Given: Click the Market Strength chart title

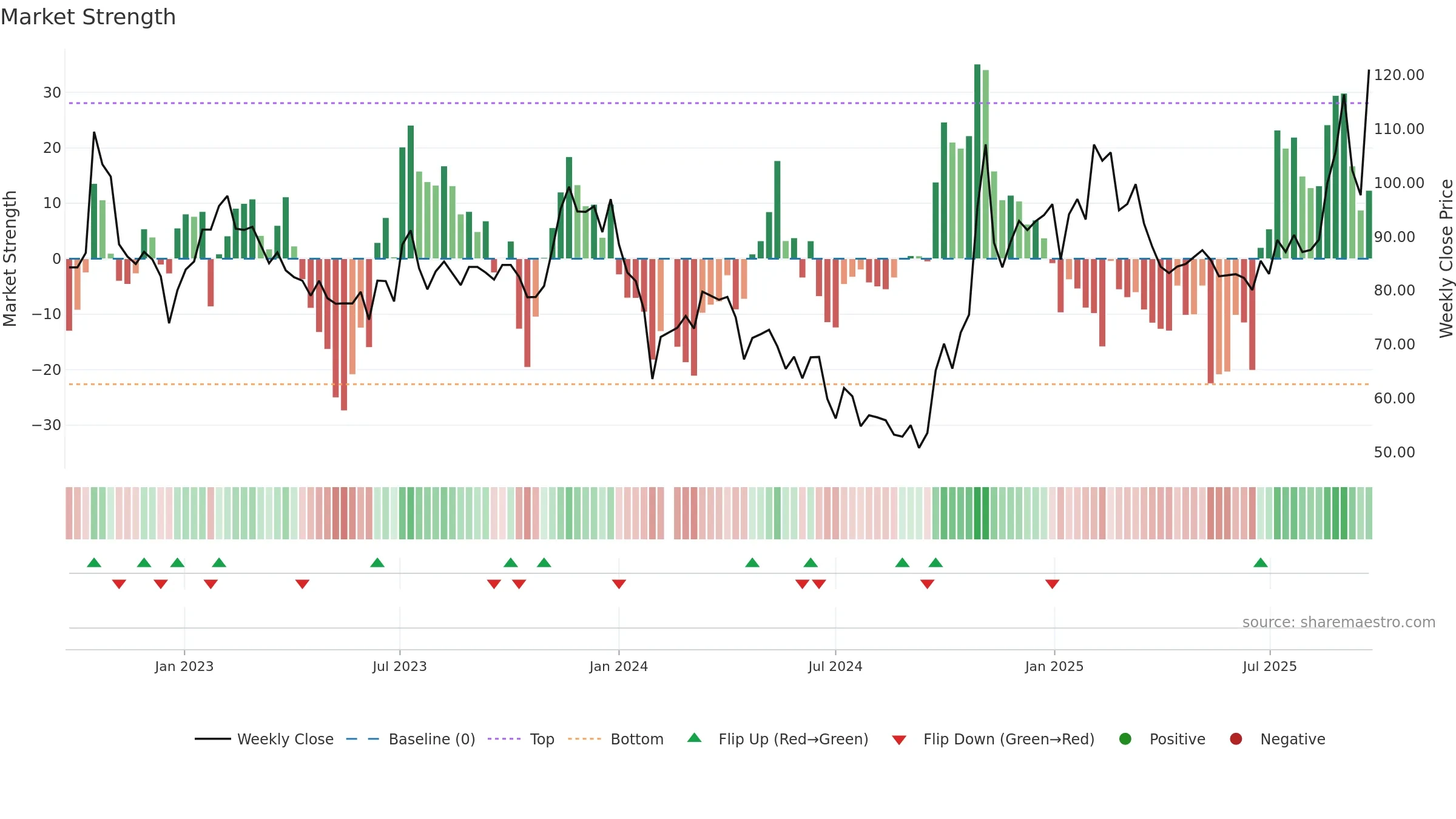Looking at the screenshot, I should pyautogui.click(x=88, y=17).
